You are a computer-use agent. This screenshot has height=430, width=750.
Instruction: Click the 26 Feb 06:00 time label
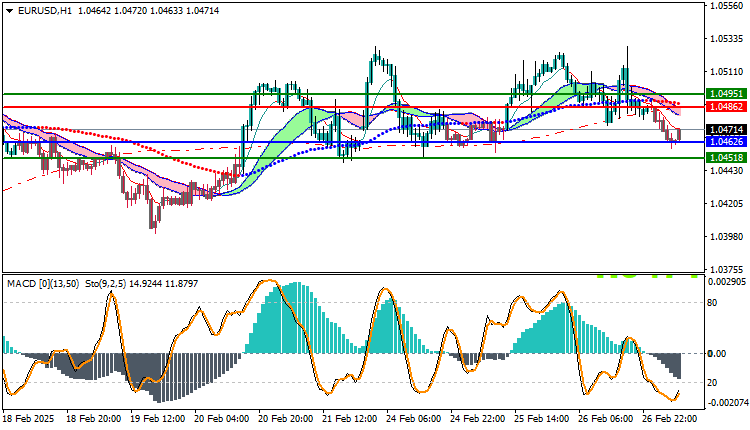[606, 419]
